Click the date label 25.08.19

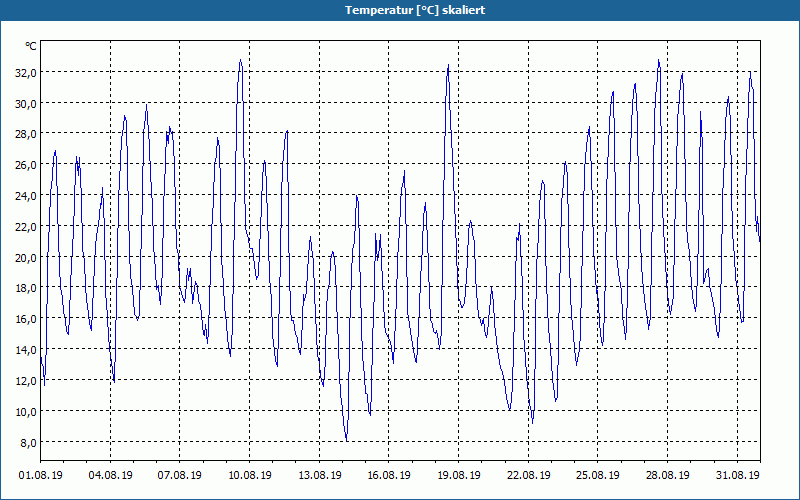click(x=598, y=475)
